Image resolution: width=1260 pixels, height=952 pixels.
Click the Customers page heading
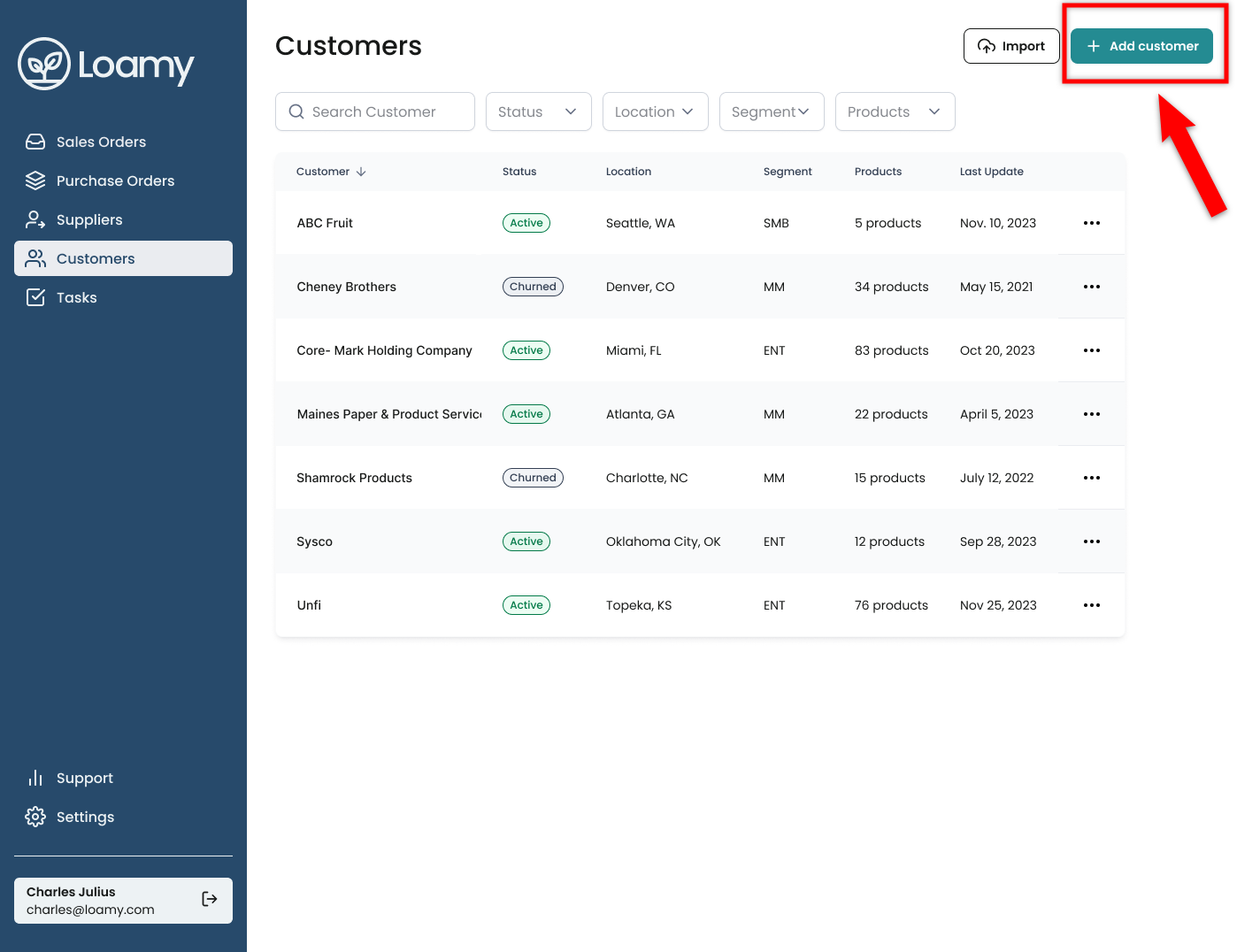tap(349, 46)
